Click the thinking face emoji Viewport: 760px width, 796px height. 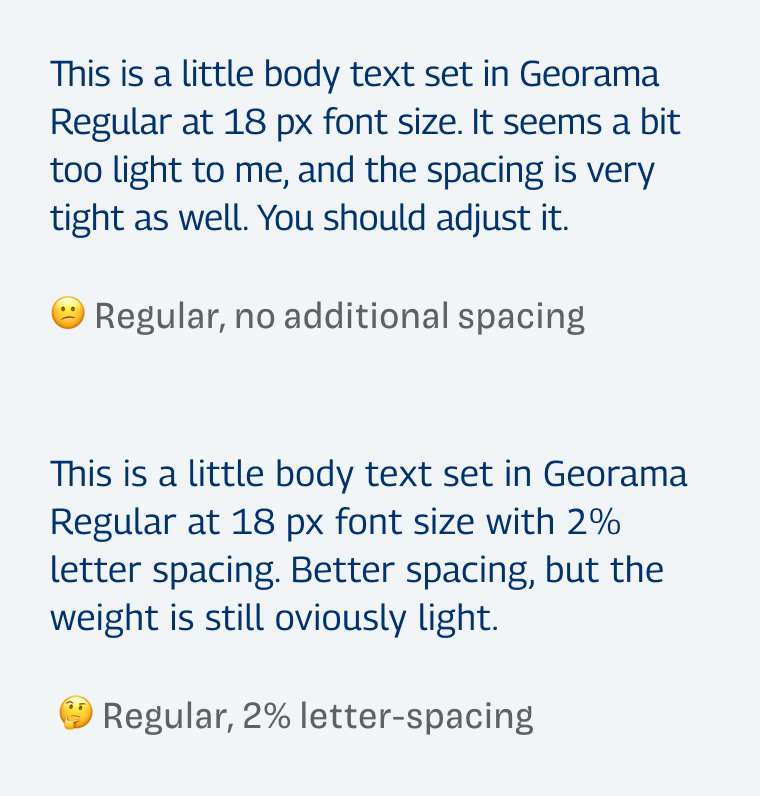click(x=76, y=713)
